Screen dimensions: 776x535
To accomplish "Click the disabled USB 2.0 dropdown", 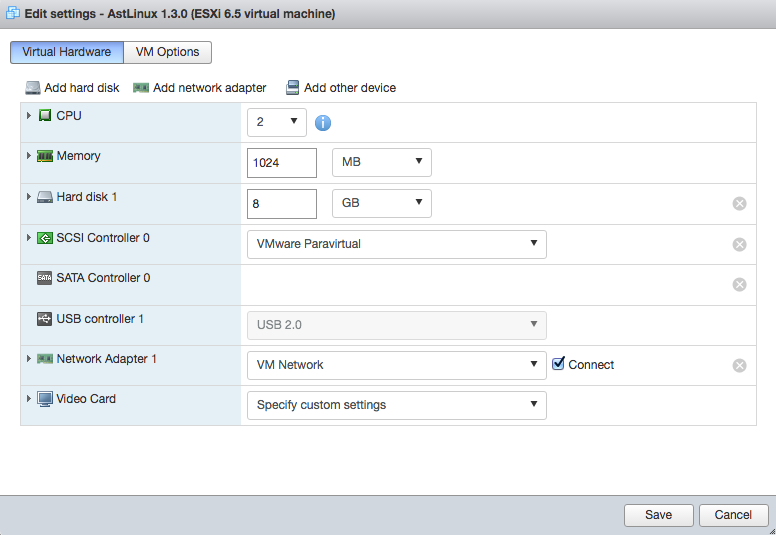I will [397, 325].
